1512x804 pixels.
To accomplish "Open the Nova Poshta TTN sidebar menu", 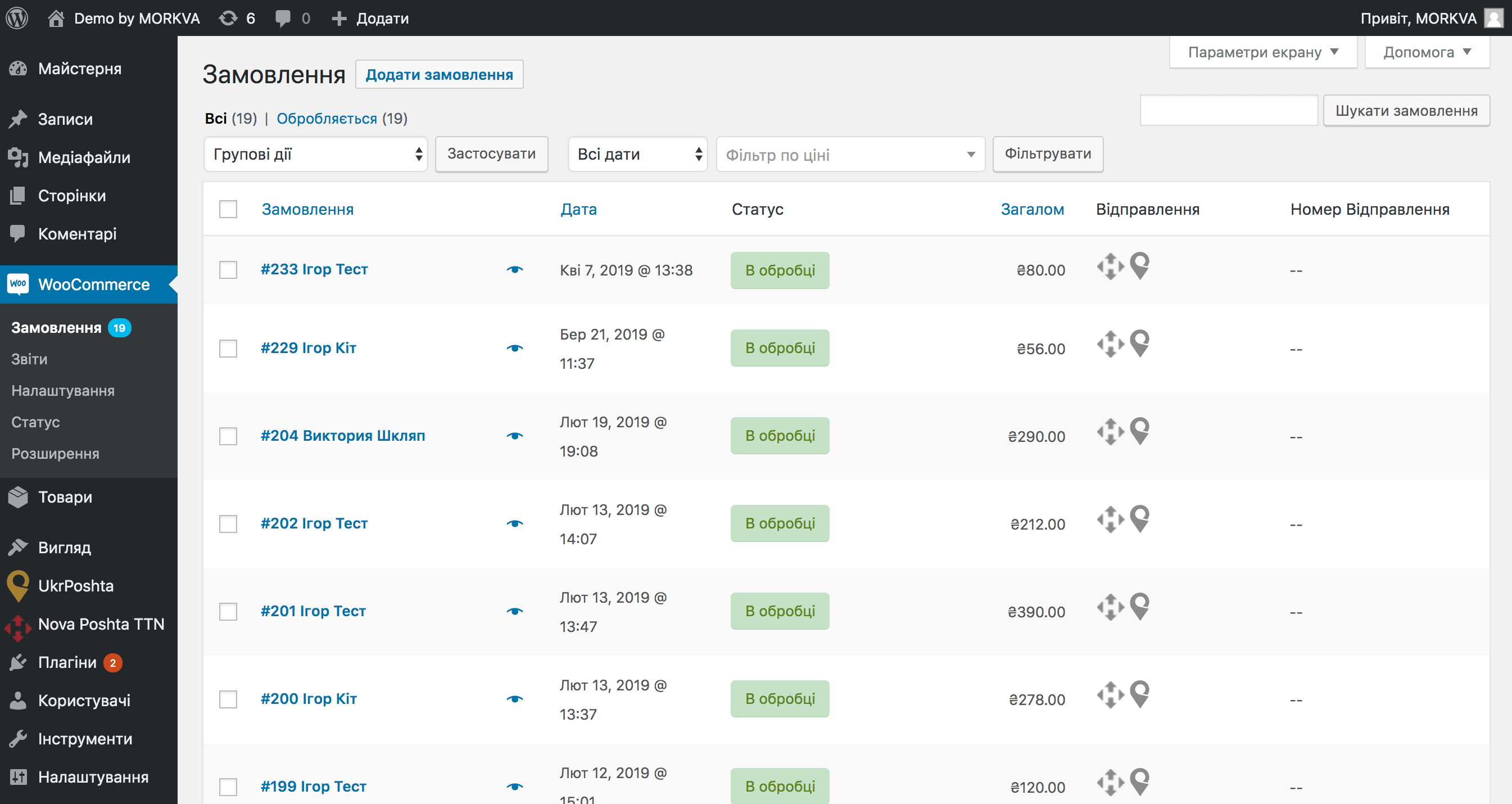I will point(89,624).
